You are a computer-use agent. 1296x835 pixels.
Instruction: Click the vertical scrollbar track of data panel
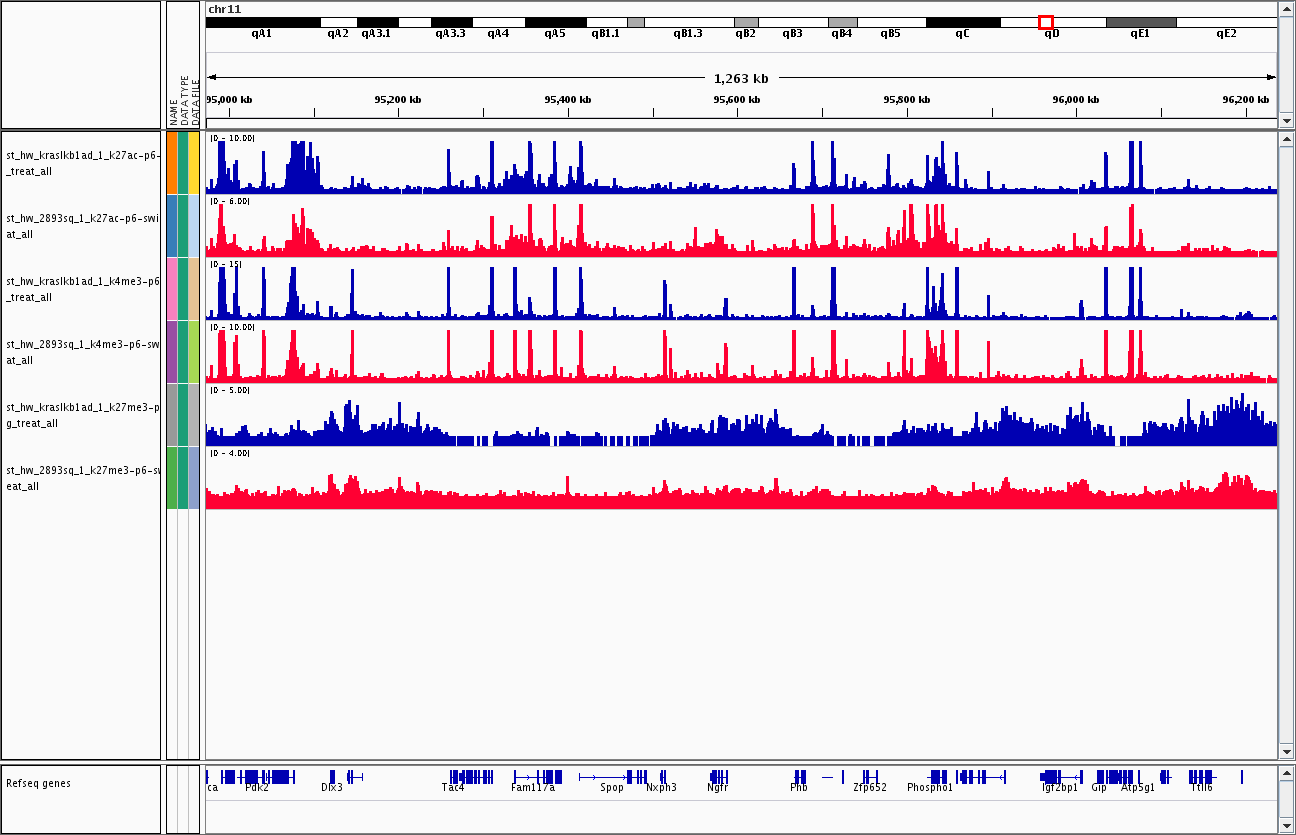click(1286, 450)
